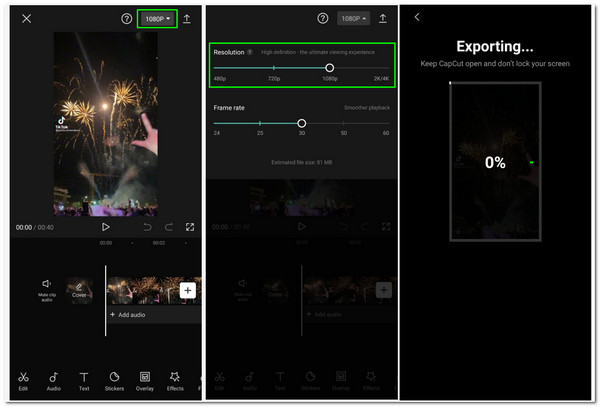Open the Stickers tool
The height and width of the screenshot is (407, 600).
click(114, 380)
